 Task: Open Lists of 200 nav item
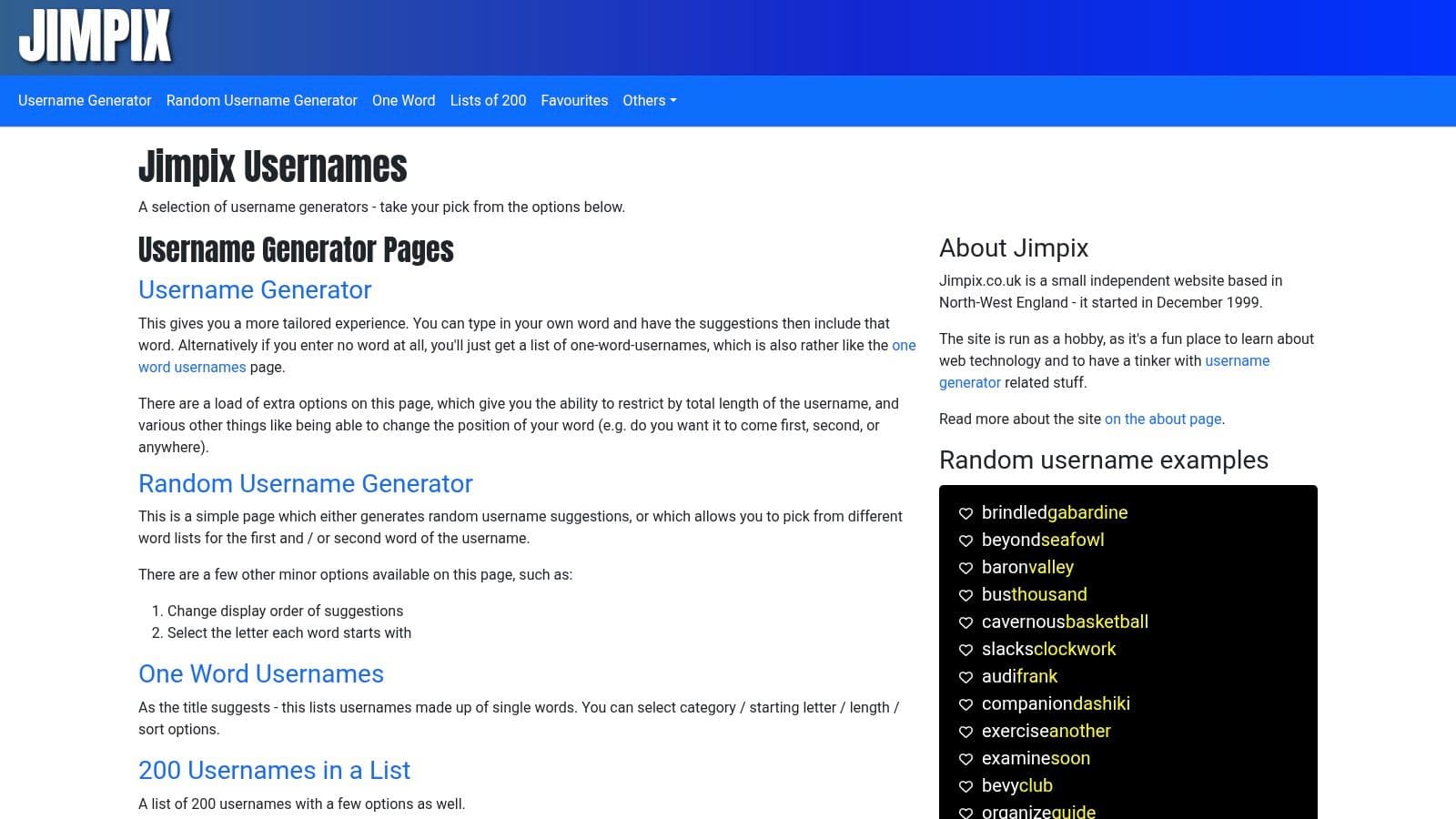click(488, 100)
